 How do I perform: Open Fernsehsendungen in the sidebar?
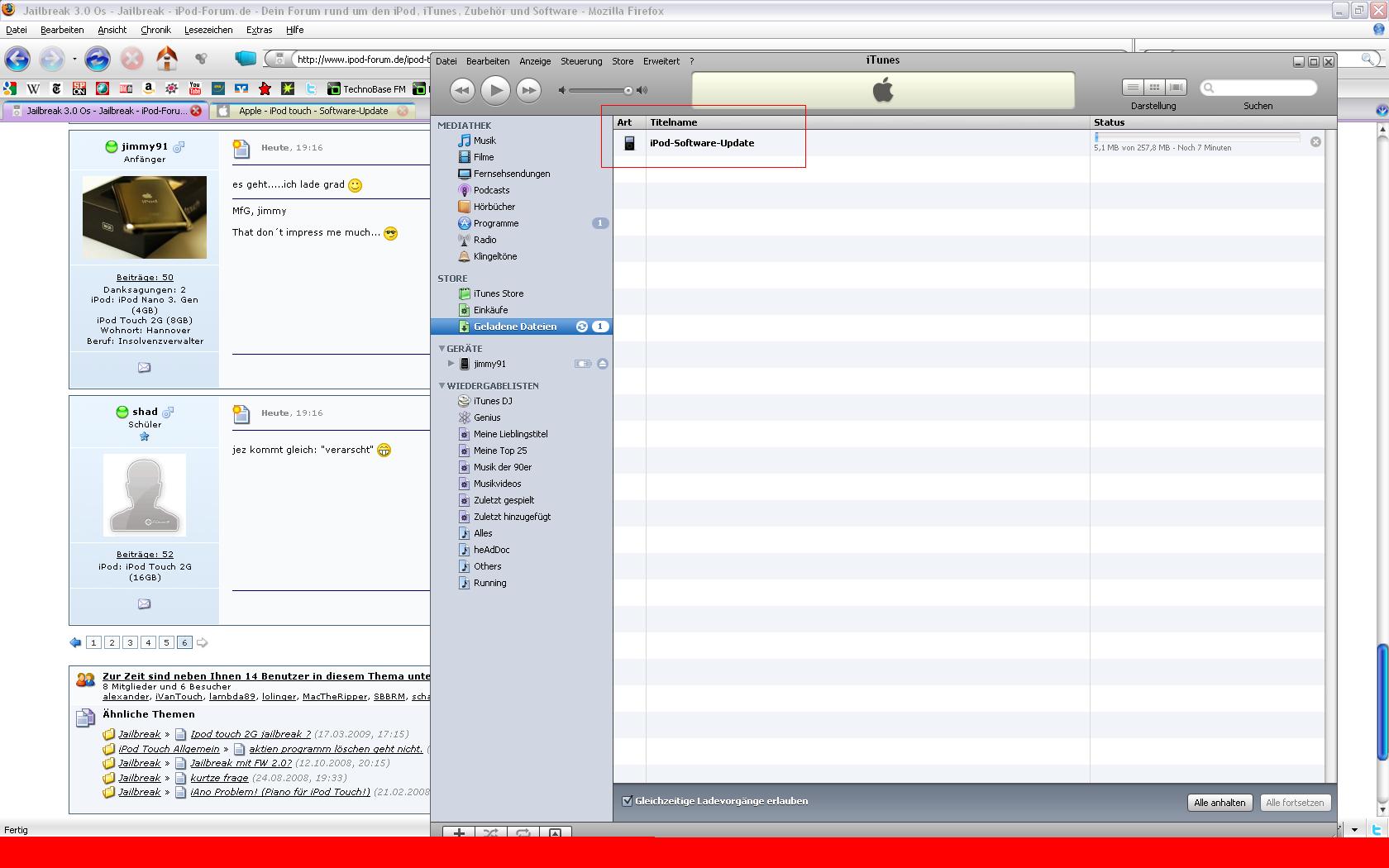click(x=512, y=174)
